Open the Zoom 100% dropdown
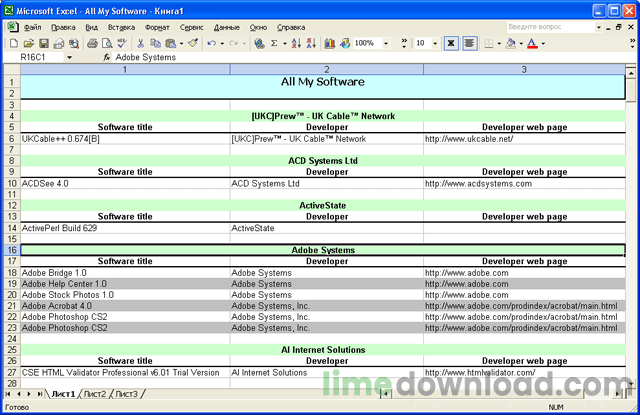Screen dimensions: 640x415 [386, 44]
